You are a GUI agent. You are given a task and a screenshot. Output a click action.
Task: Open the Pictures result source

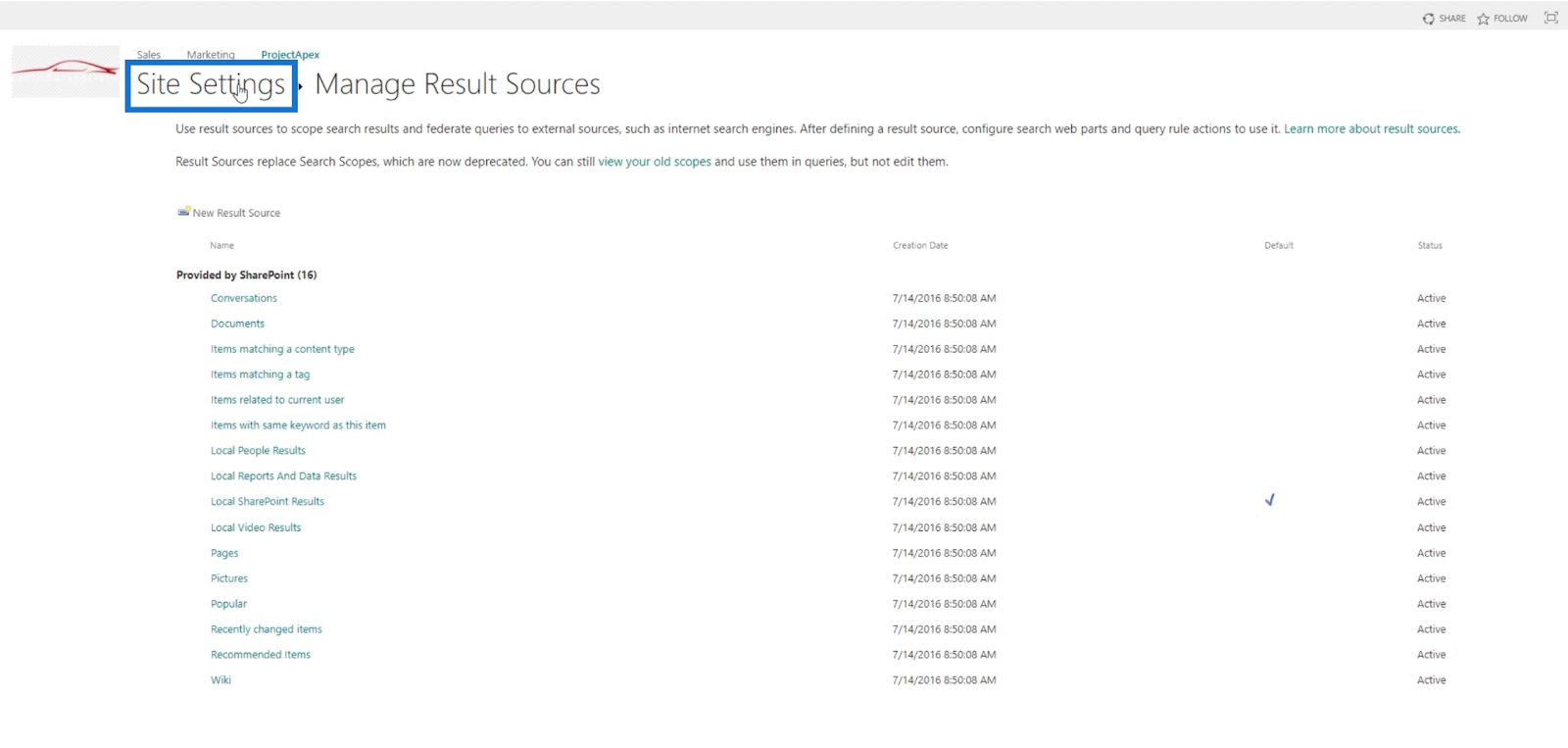[x=229, y=578]
